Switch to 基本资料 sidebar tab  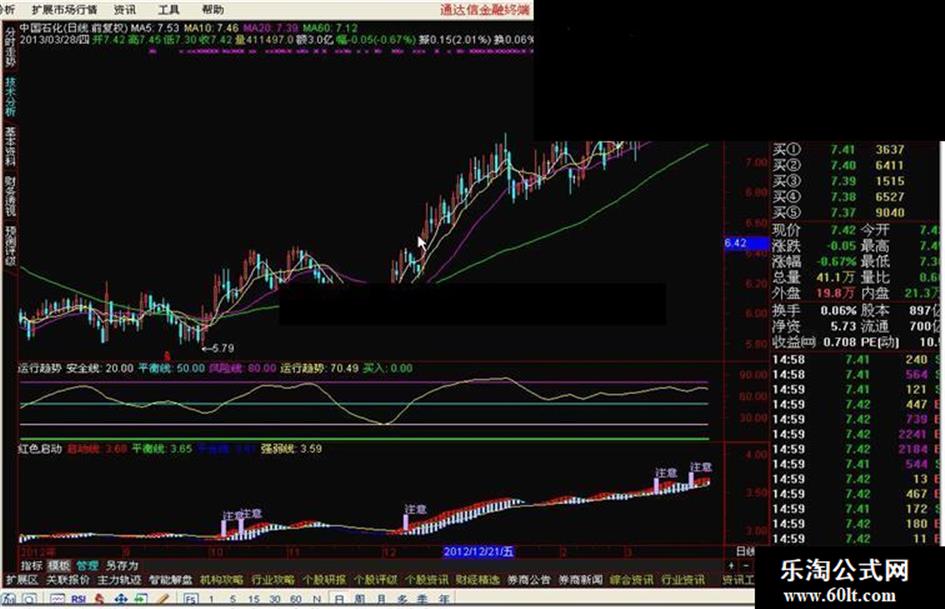pyautogui.click(x=10, y=147)
